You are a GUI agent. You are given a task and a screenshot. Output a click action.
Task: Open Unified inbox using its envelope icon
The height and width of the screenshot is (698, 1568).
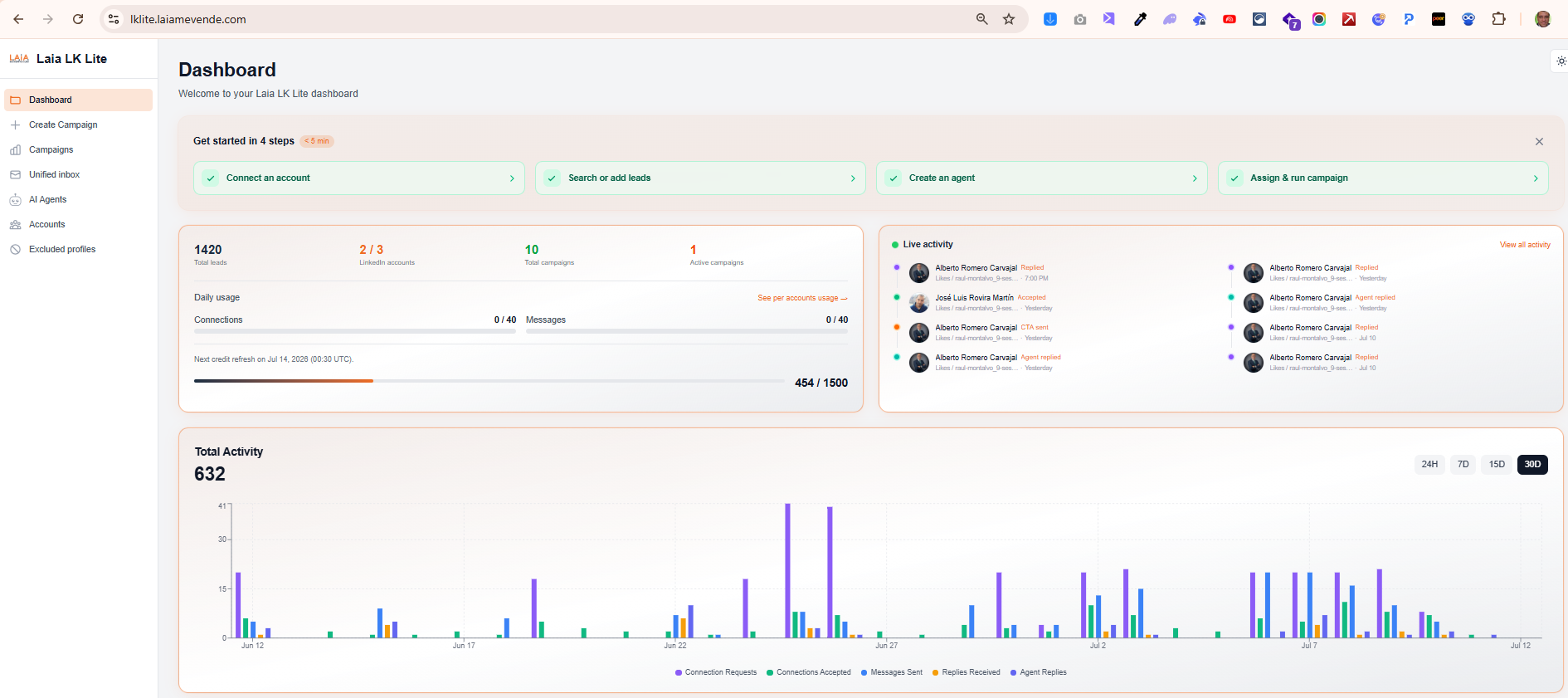point(15,175)
